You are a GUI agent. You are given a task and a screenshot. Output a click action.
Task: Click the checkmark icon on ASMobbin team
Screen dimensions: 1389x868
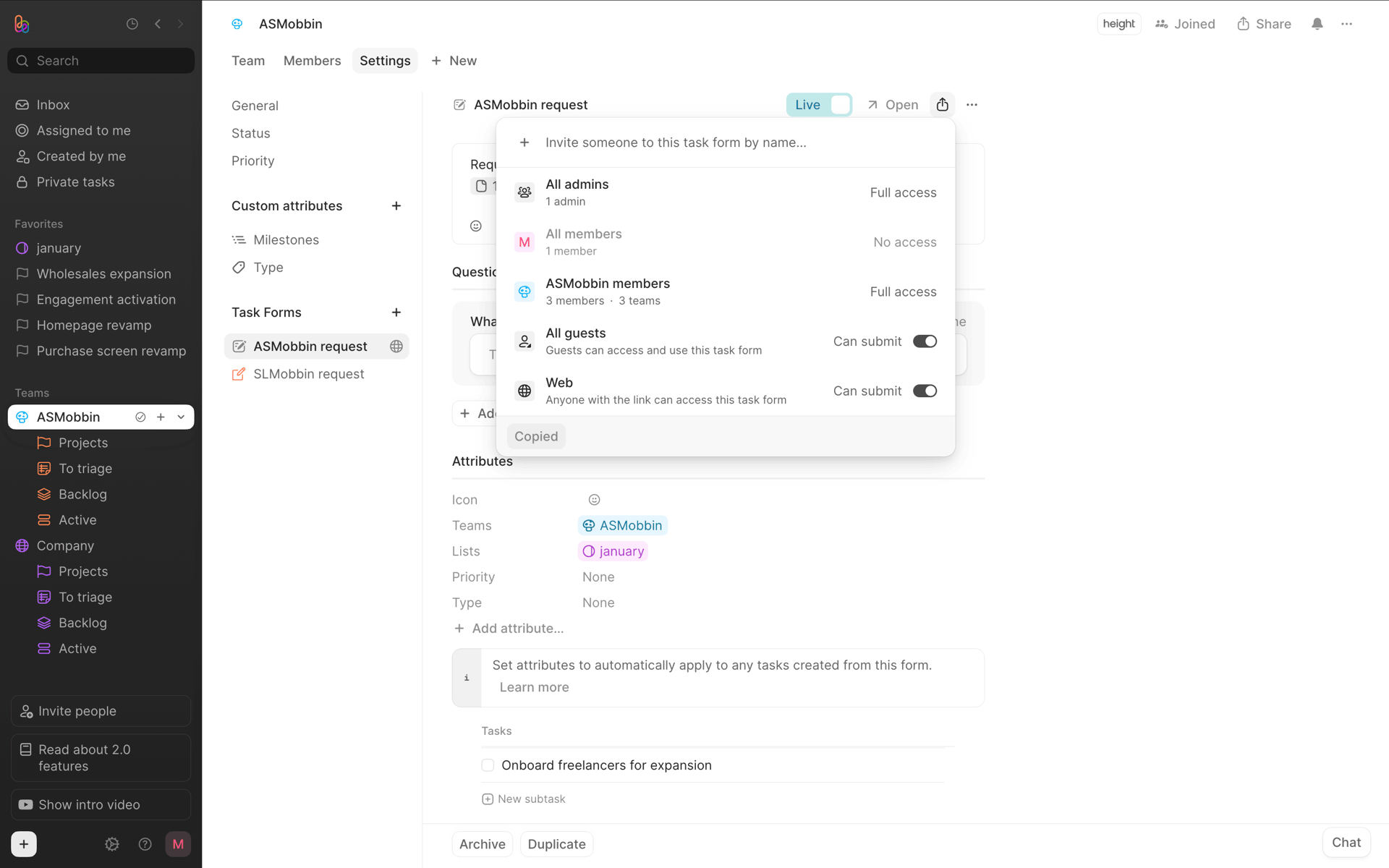(140, 417)
